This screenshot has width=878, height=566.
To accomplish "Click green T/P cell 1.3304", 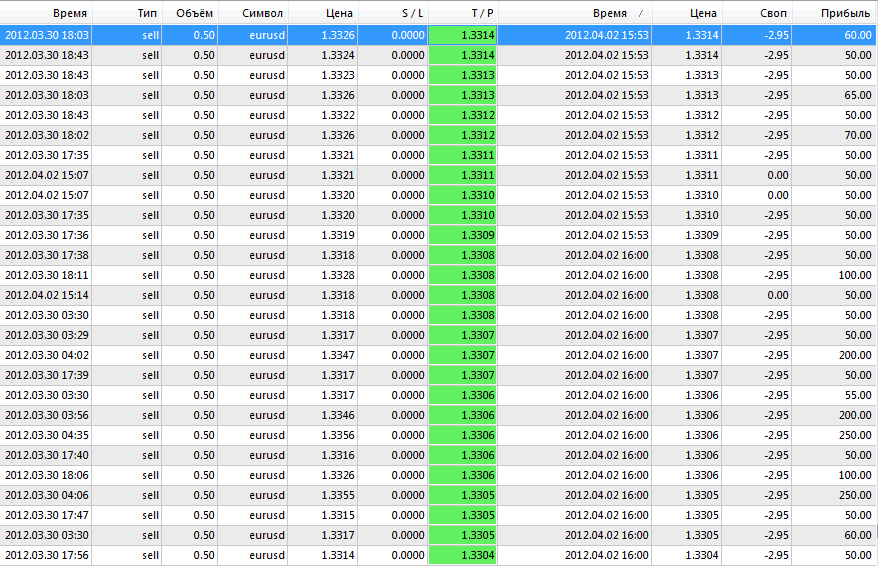I will pyautogui.click(x=463, y=555).
